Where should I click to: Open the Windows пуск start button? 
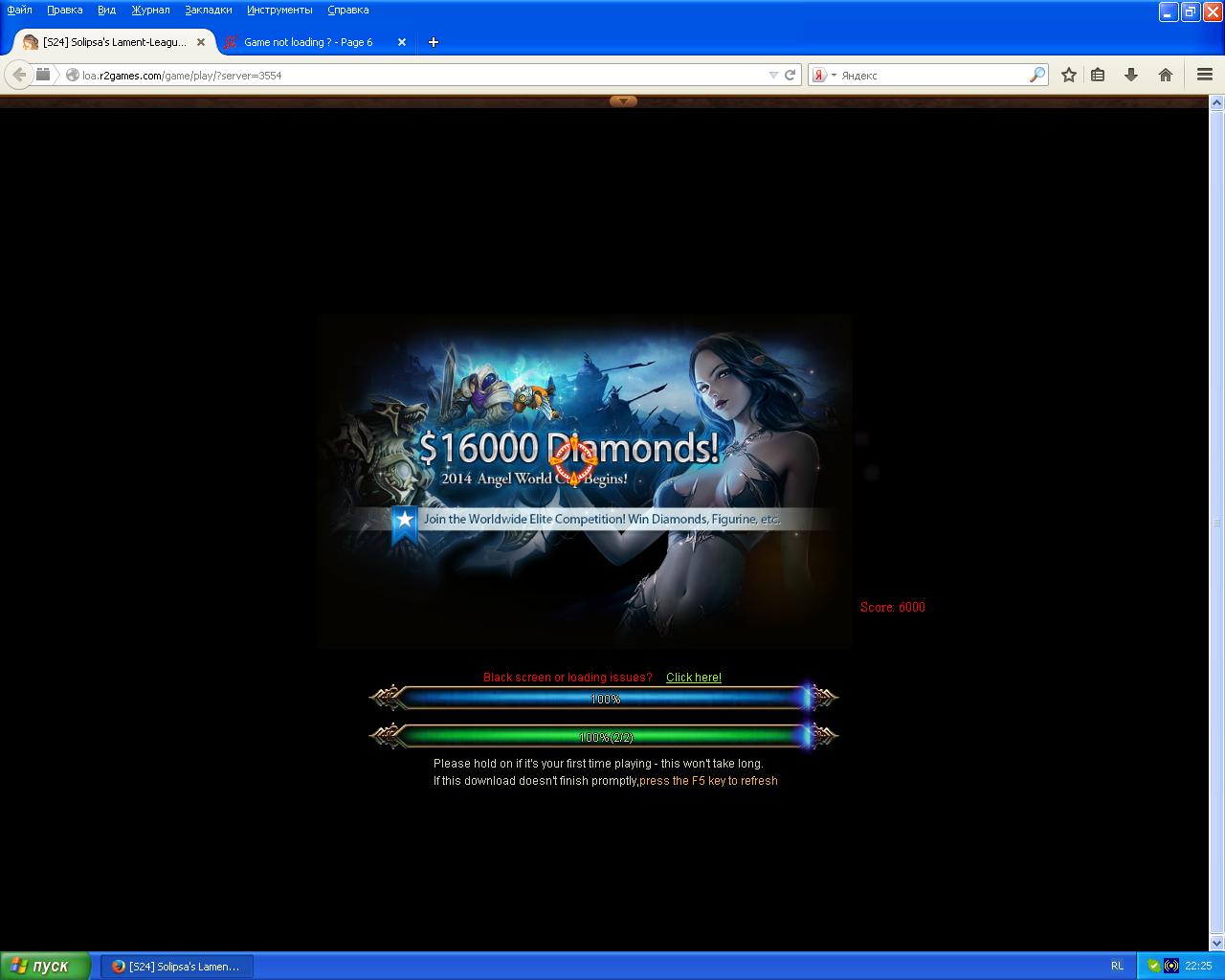(x=46, y=966)
